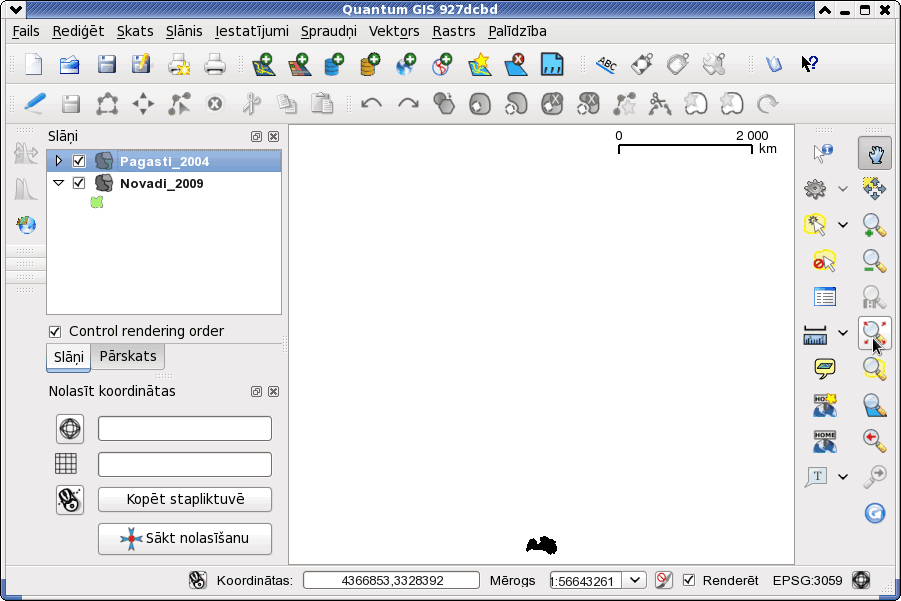Click the Redo arrow in editing toolbar
Viewport: 901px width, 601px height.
(408, 103)
